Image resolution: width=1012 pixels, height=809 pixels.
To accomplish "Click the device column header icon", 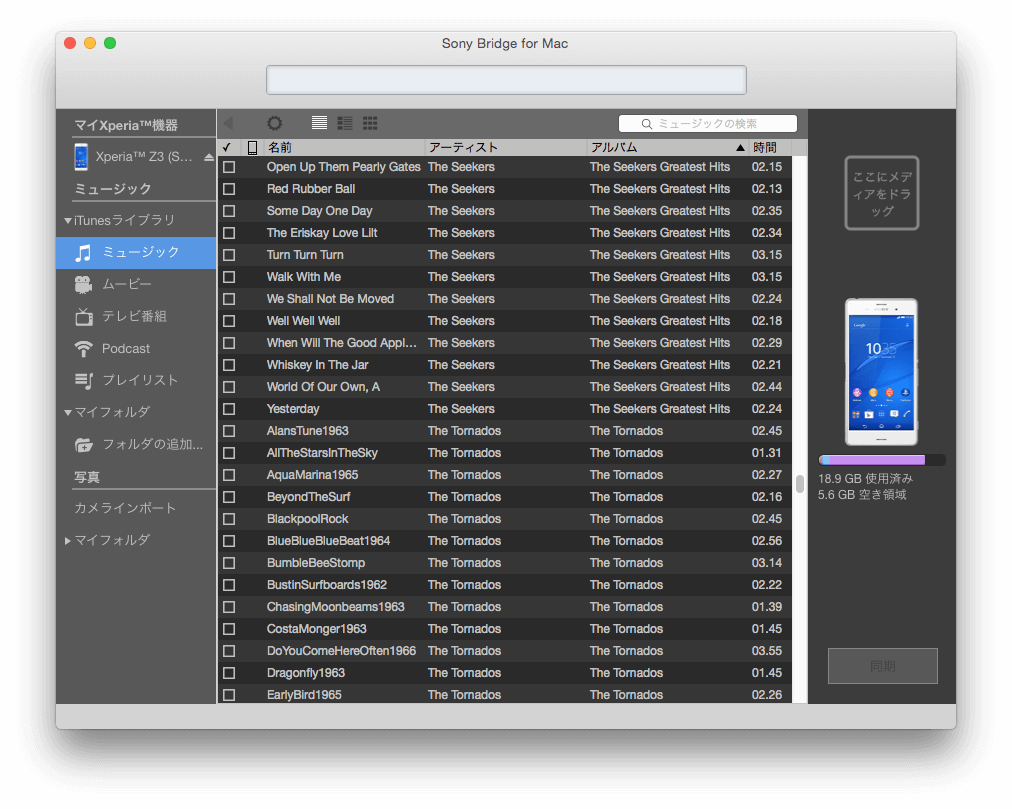I will [252, 148].
